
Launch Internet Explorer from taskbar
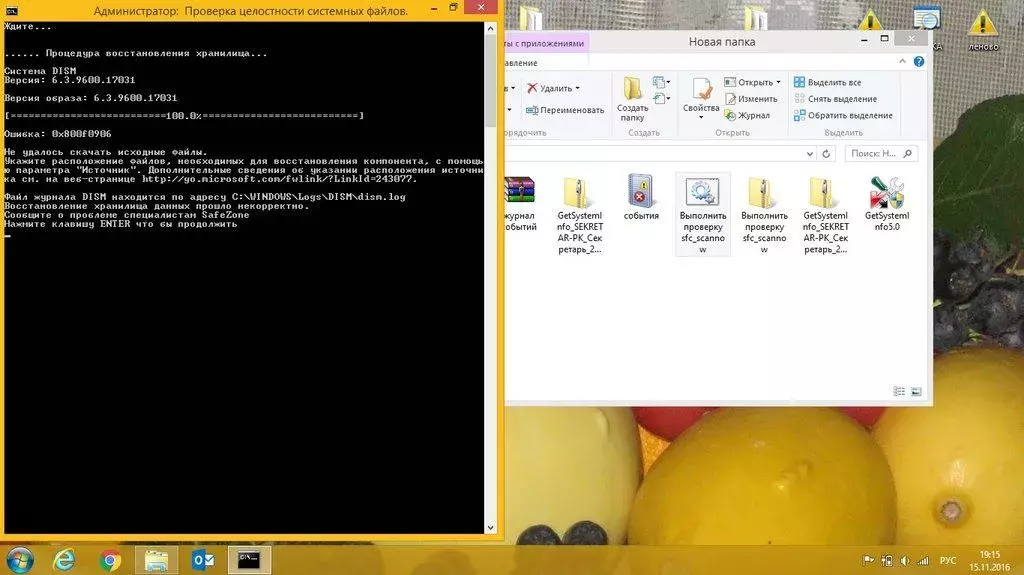pos(64,561)
